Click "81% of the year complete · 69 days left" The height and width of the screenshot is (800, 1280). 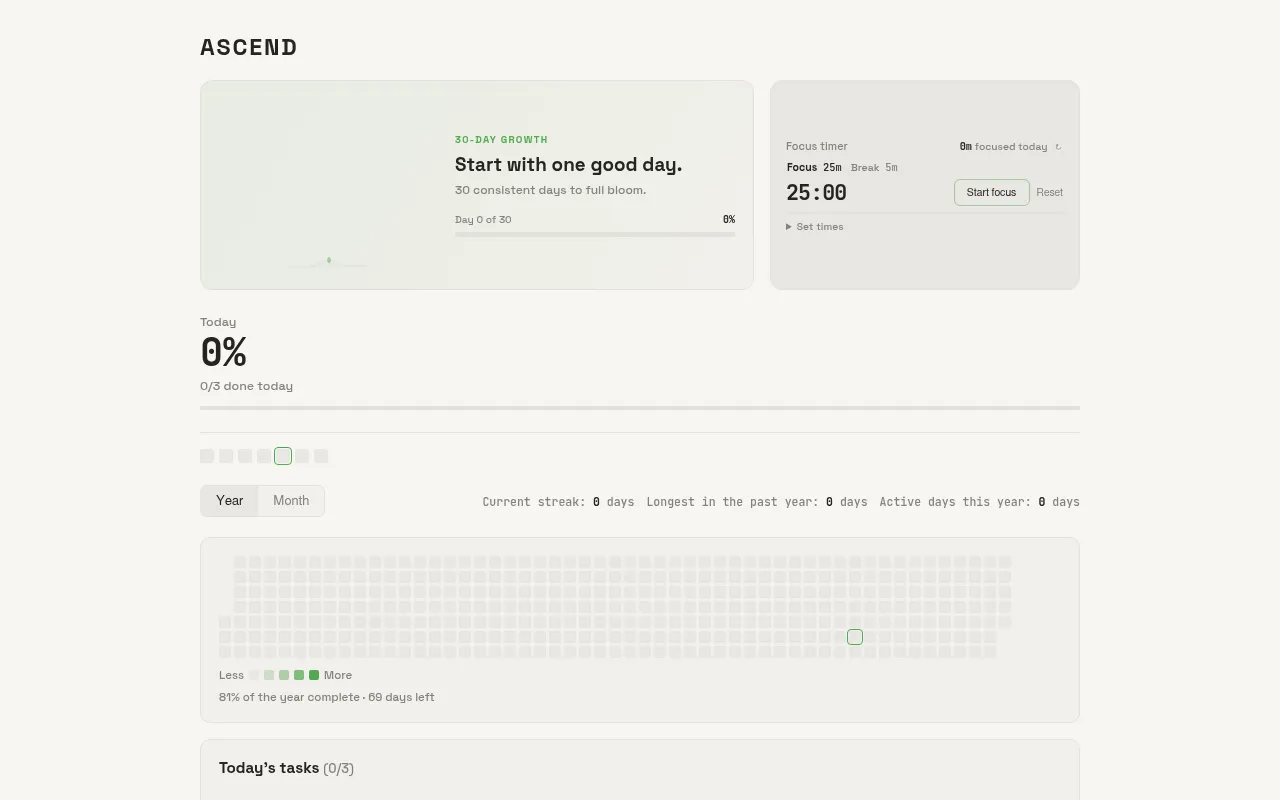(327, 697)
